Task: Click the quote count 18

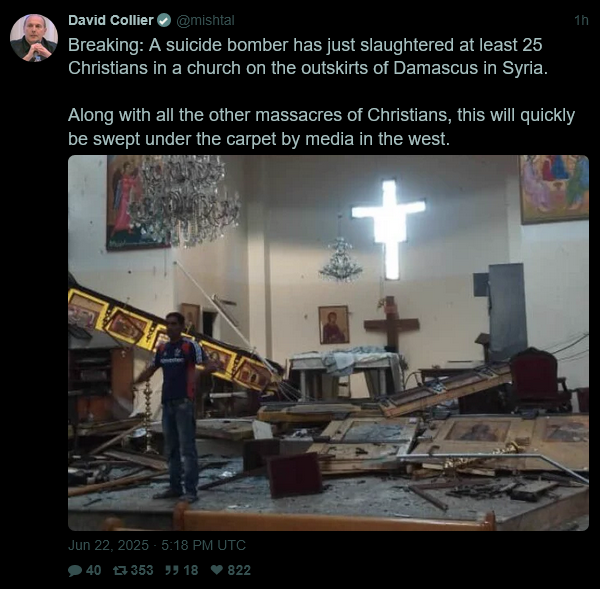Action: pyautogui.click(x=191, y=570)
